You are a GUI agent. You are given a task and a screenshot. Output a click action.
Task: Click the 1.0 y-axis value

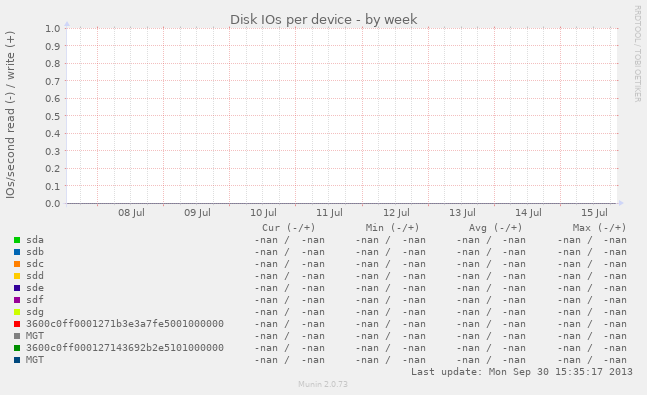click(53, 28)
